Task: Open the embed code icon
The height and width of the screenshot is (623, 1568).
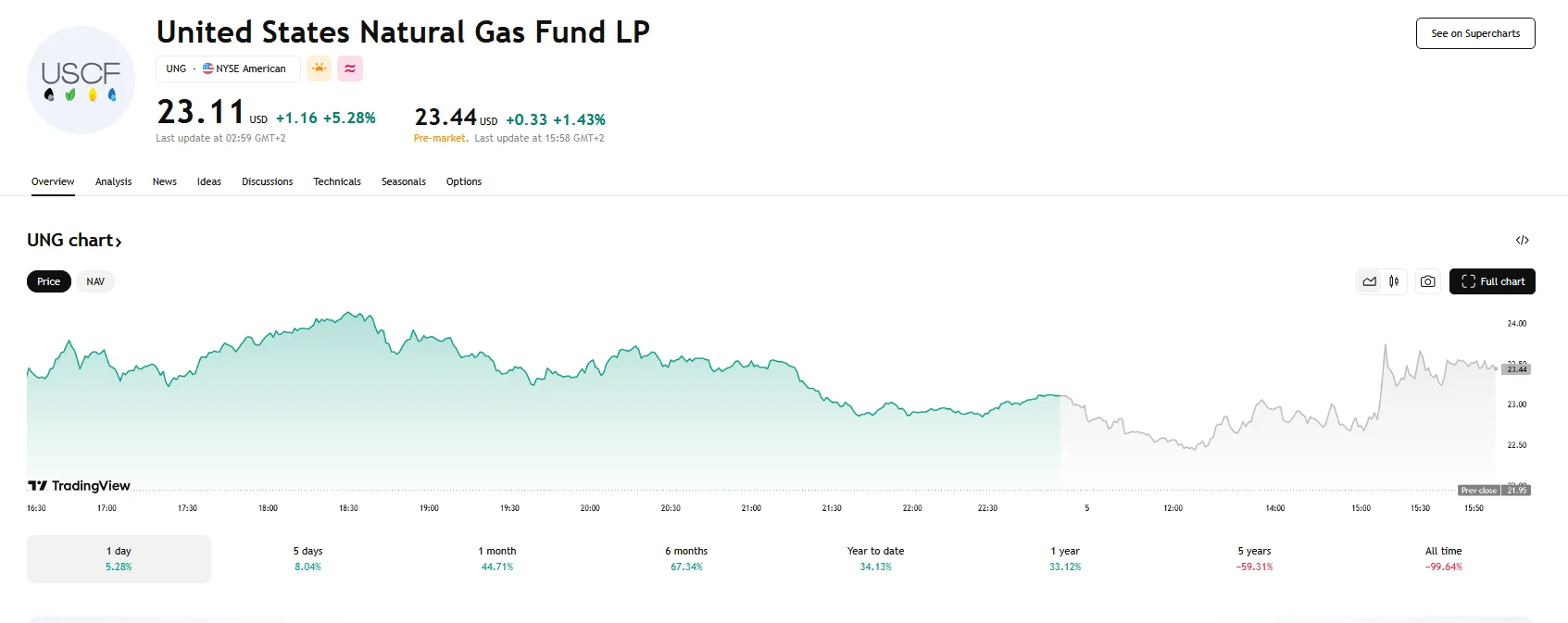Action: pyautogui.click(x=1522, y=241)
